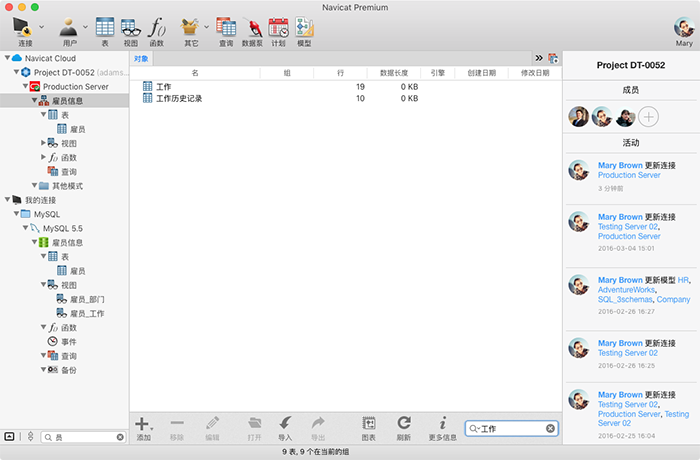Click the Remove (移除) minus icon

click(177, 423)
